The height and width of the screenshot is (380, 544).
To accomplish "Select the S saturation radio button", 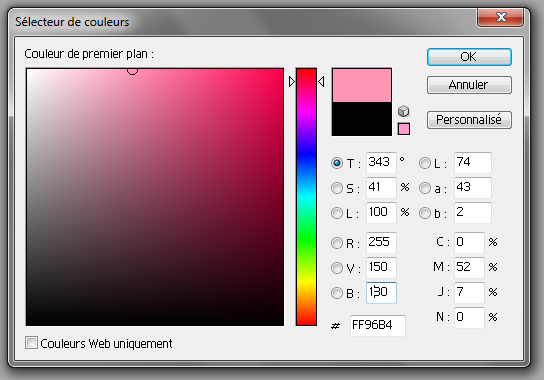I will point(337,188).
